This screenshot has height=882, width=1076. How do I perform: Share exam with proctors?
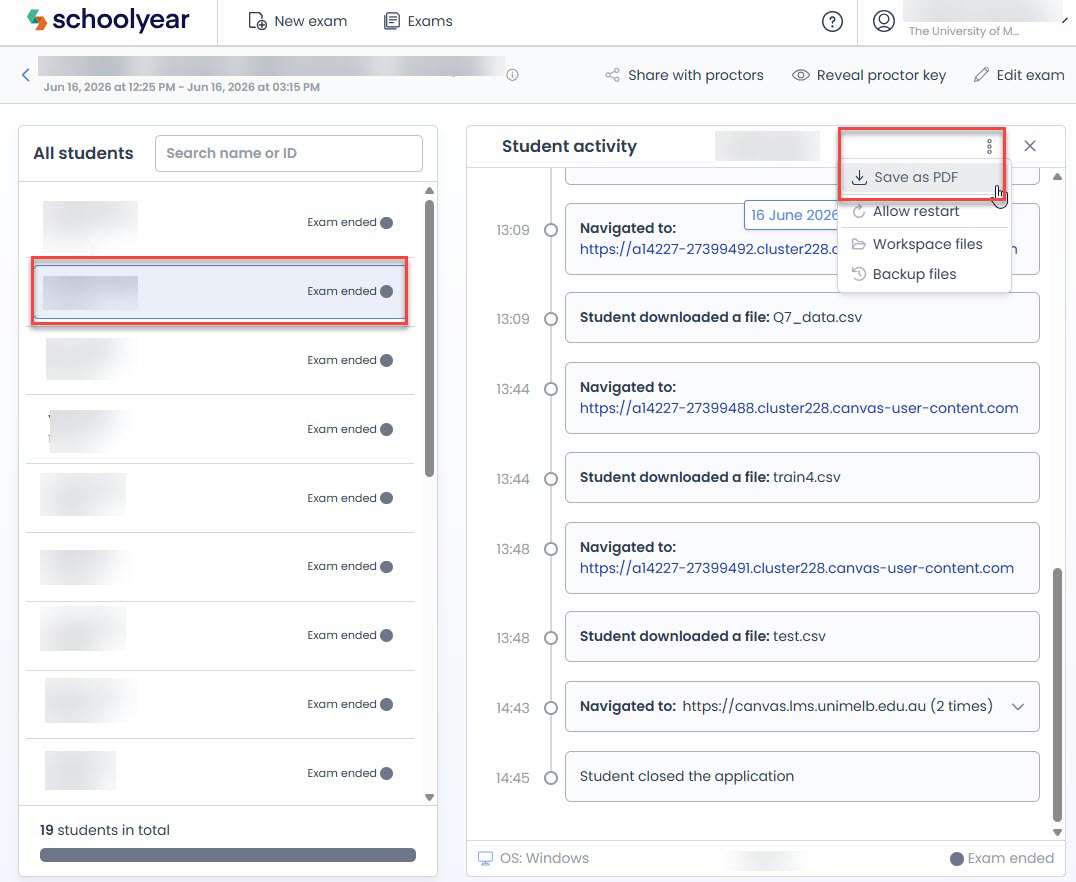pos(684,75)
